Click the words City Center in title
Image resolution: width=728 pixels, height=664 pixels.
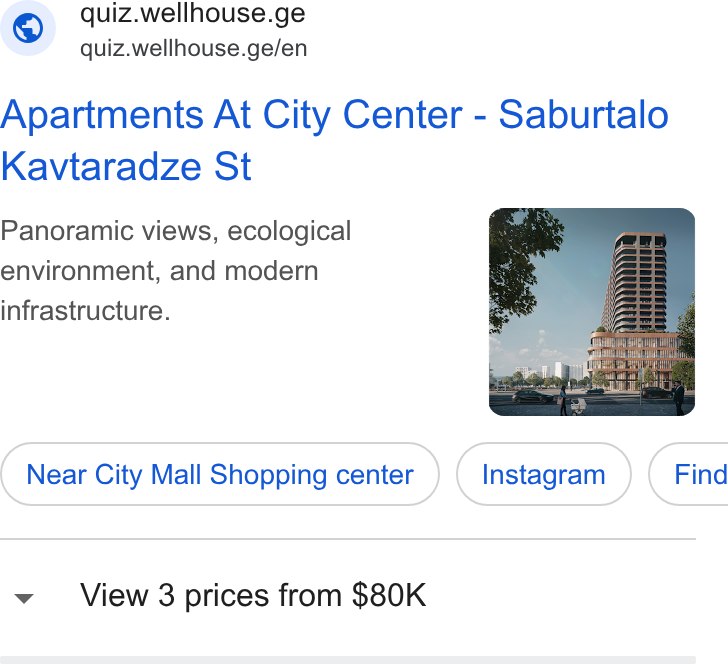363,115
